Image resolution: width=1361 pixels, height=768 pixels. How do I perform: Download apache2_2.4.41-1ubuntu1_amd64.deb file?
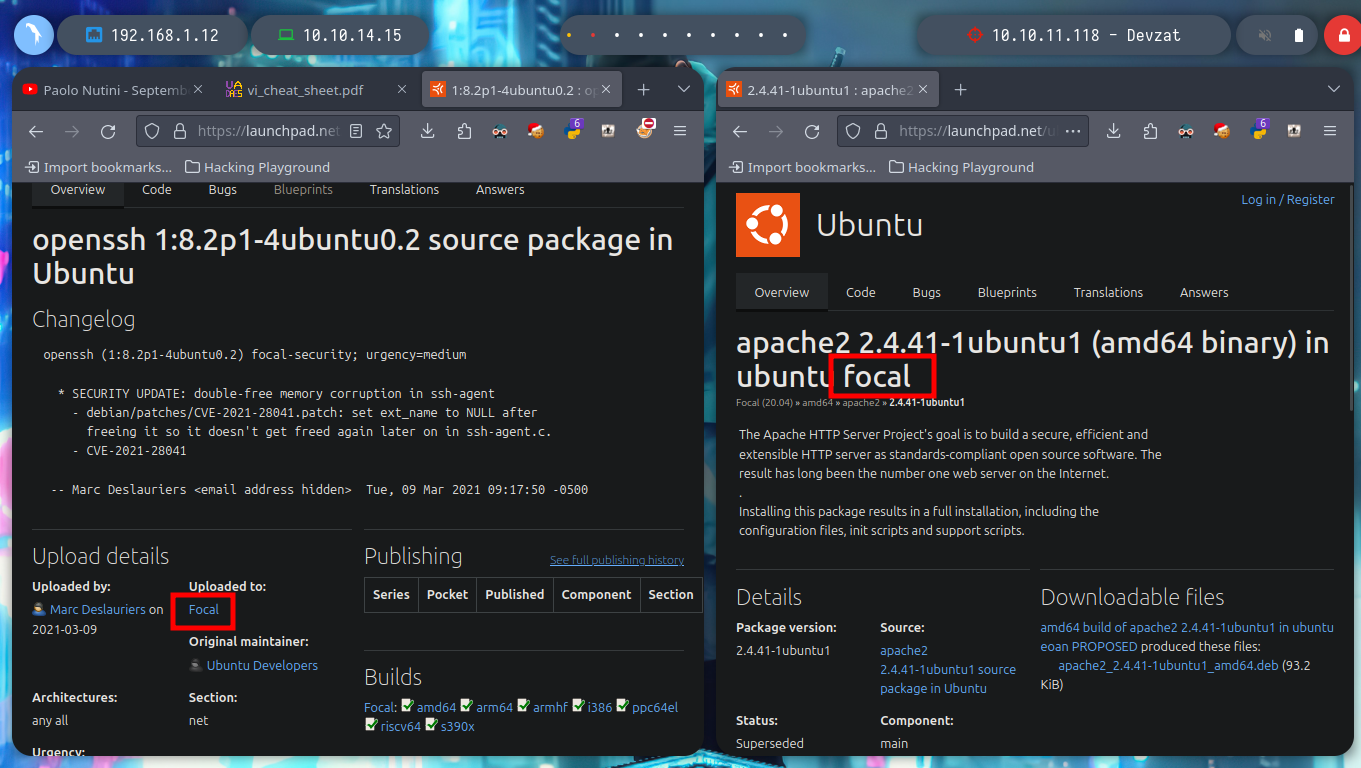(x=1167, y=665)
